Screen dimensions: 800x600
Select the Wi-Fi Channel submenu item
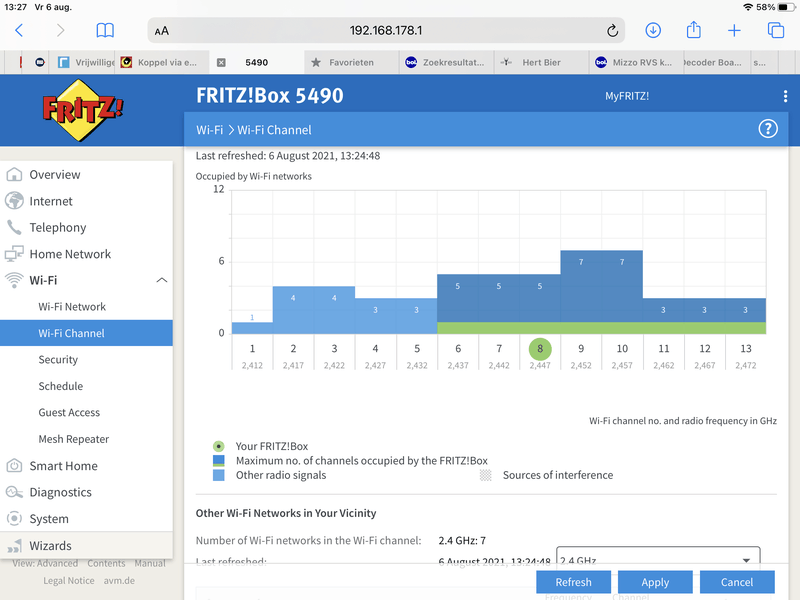pos(86,333)
